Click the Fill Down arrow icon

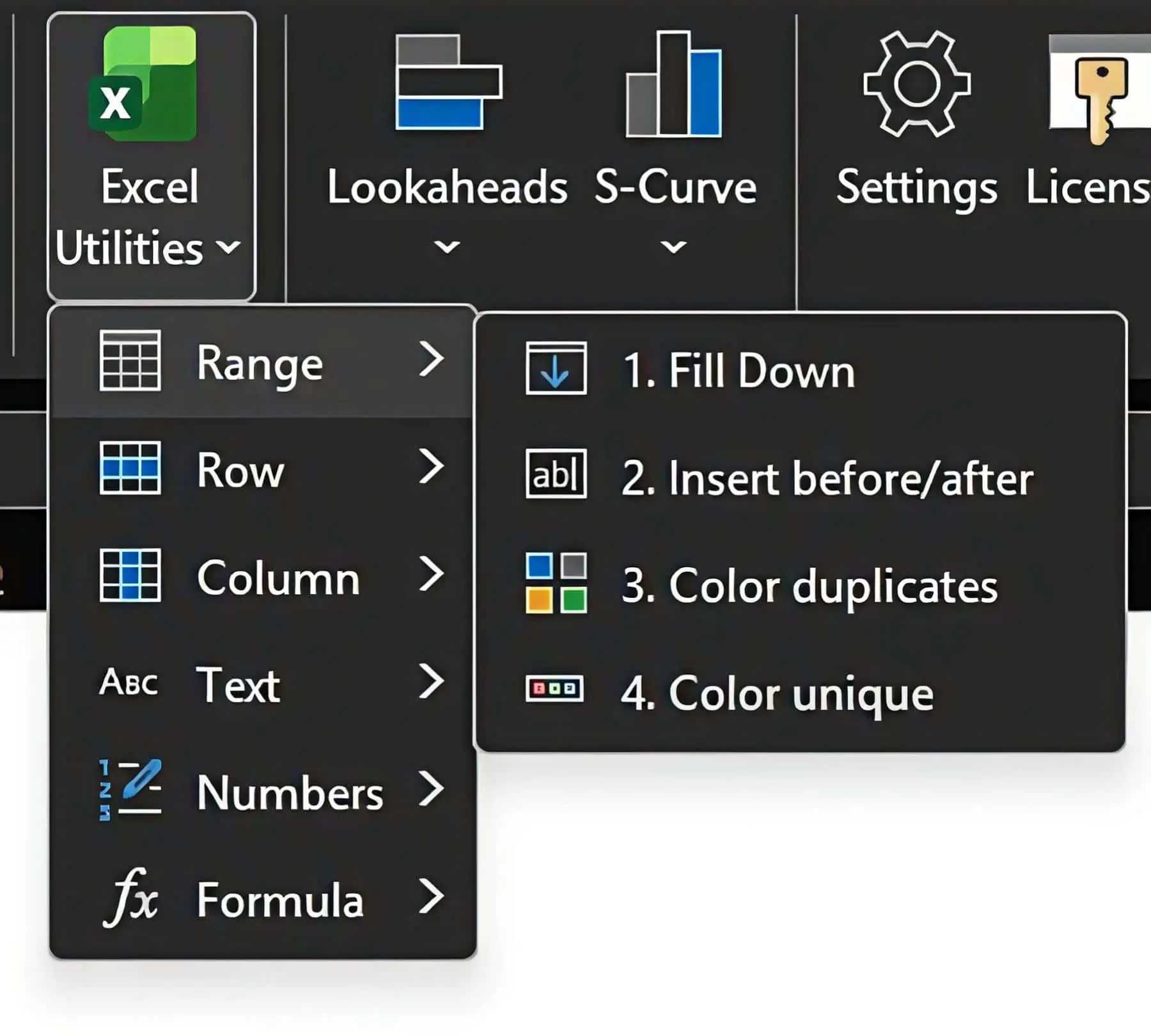(556, 369)
